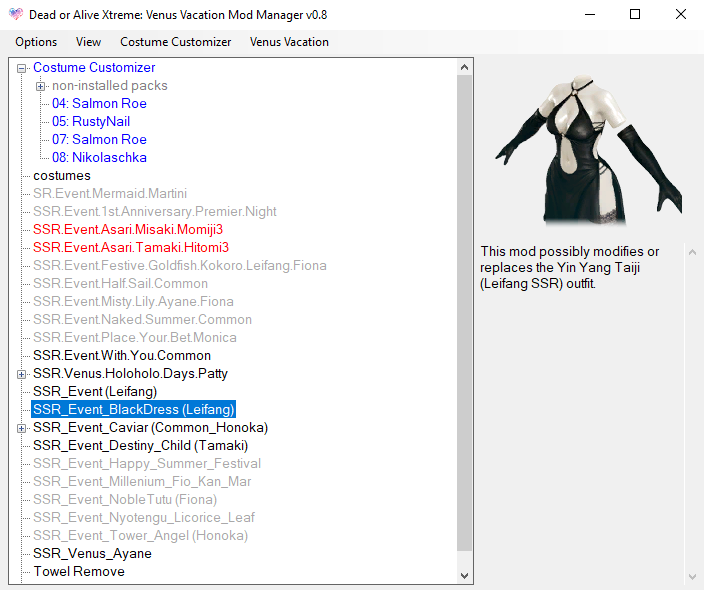704x590 pixels.
Task: Select SSR_Event_BlackDress (Leifang) highlighted mod
Action: 133,409
